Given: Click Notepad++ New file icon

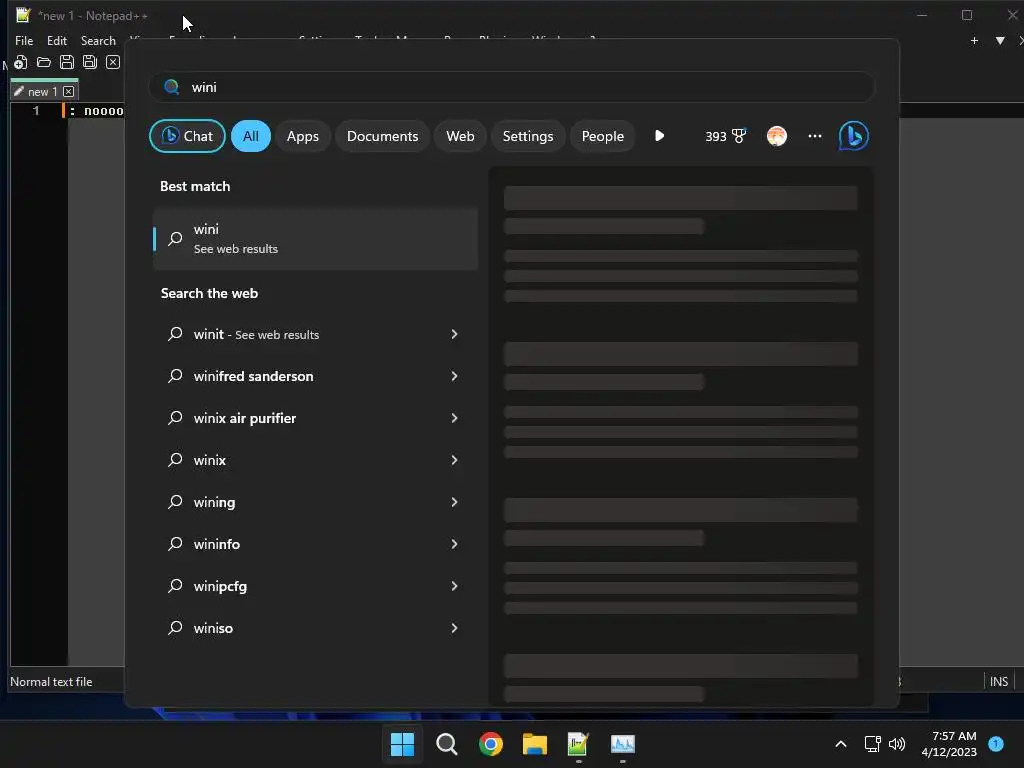Looking at the screenshot, I should click(x=20, y=62).
